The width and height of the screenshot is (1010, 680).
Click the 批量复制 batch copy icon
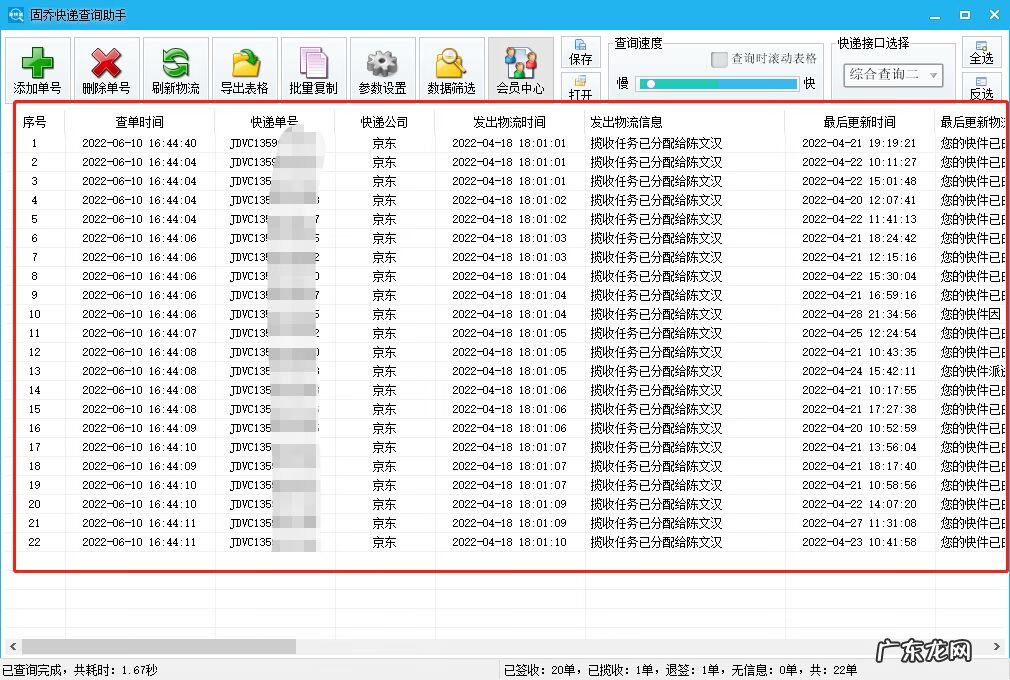pos(313,68)
